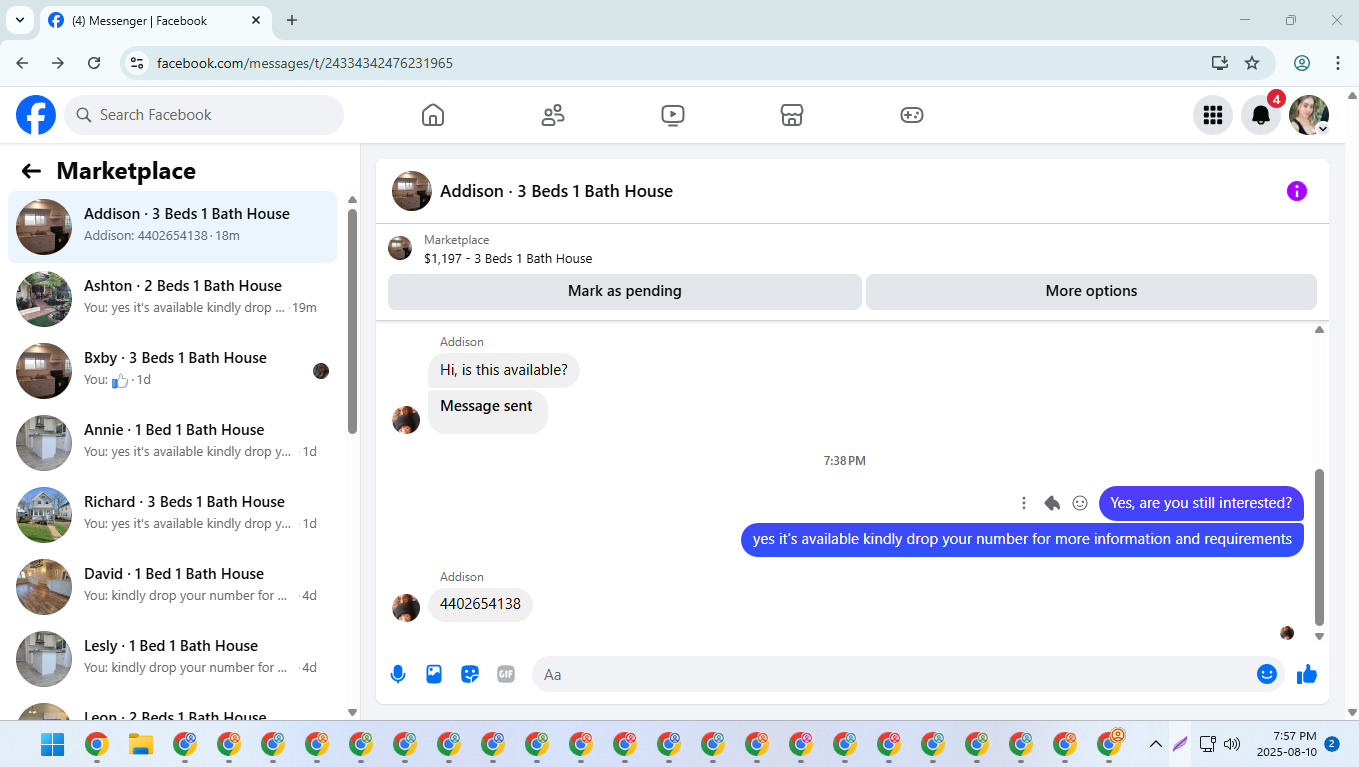Open Lesly 1 Bed 1 Bath House chat
Image resolution: width=1359 pixels, height=767 pixels.
(173, 659)
